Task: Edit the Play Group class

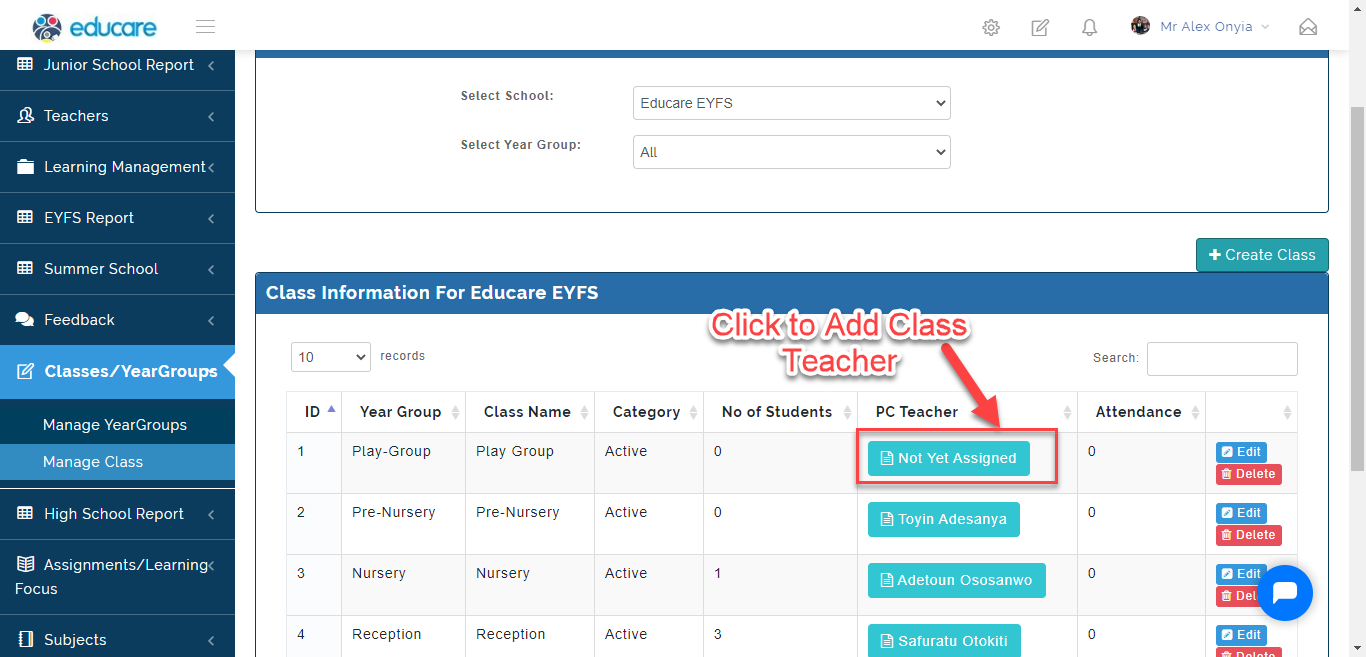Action: [1241, 452]
